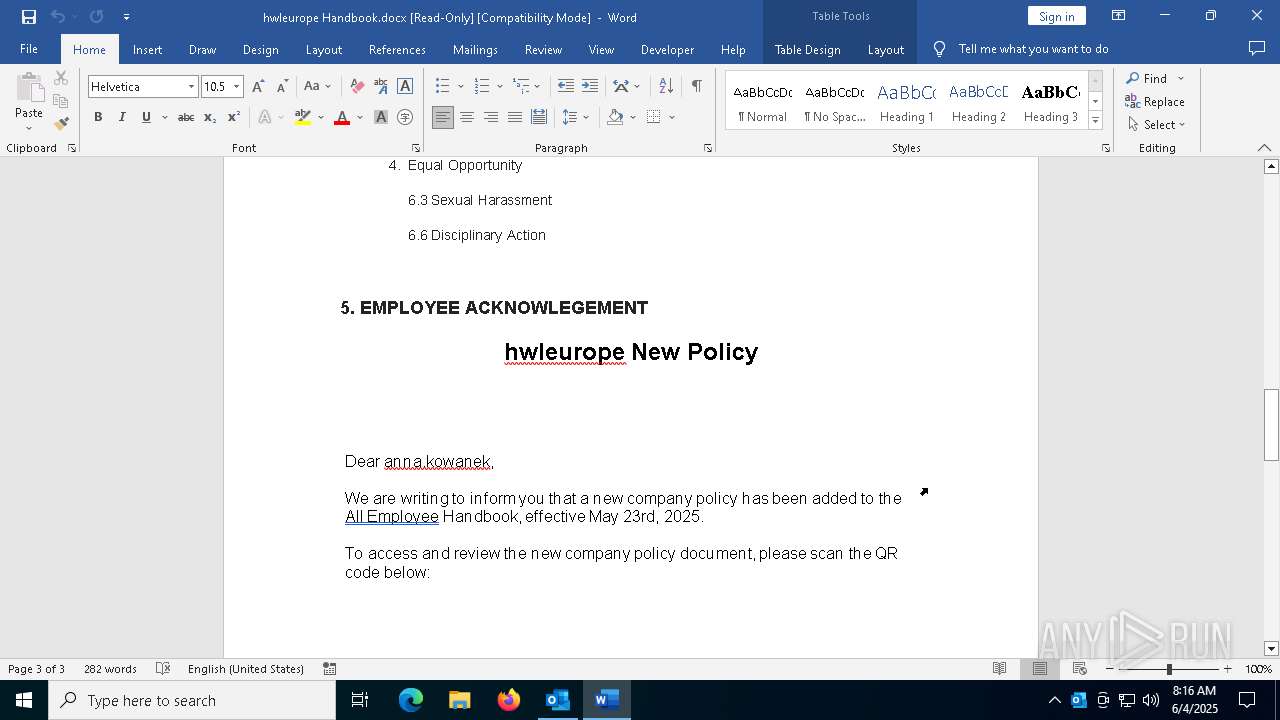This screenshot has width=1280, height=720.
Task: Toggle Print Layout view in status bar
Action: [1040, 669]
